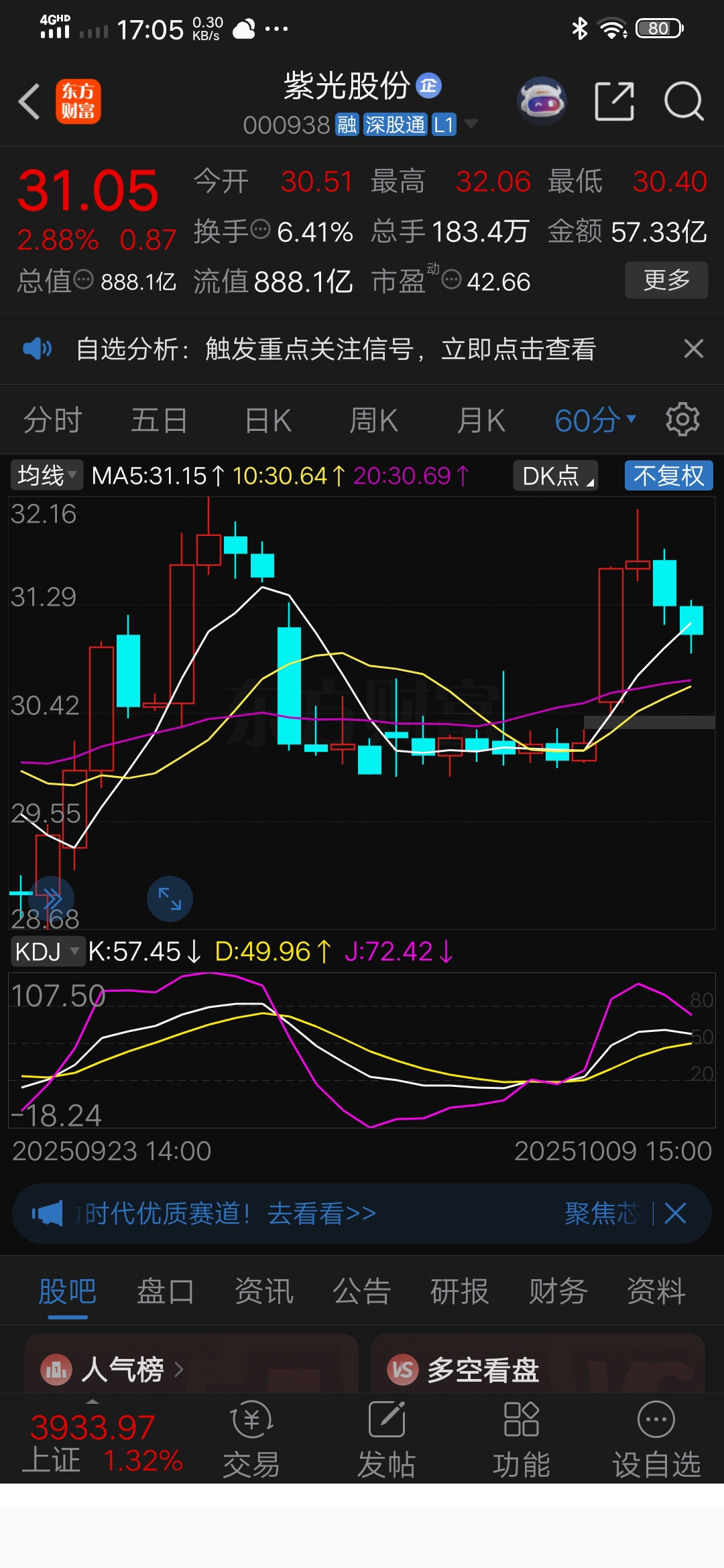The height and width of the screenshot is (1568, 724).
Task: Close the promo banner
Action: [x=675, y=1213]
